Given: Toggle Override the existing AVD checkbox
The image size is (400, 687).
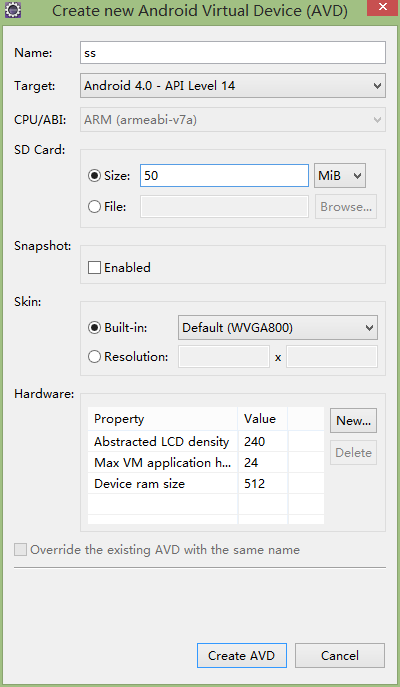Looking at the screenshot, I should (21, 549).
